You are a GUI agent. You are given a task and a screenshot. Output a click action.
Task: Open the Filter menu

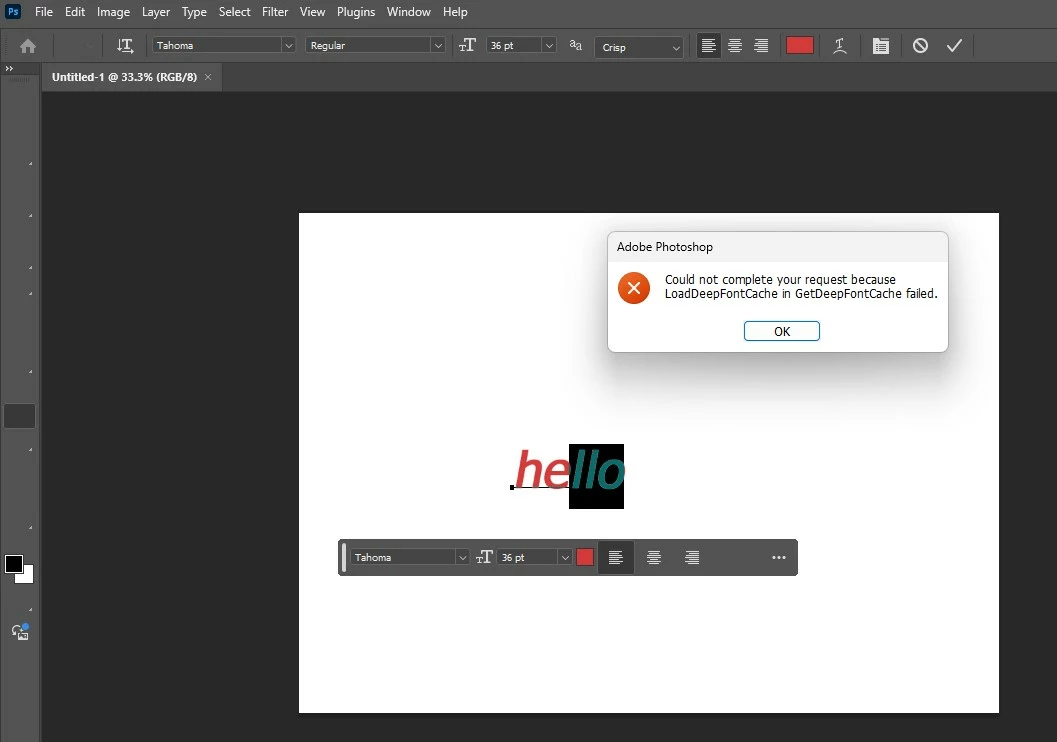[x=275, y=11]
